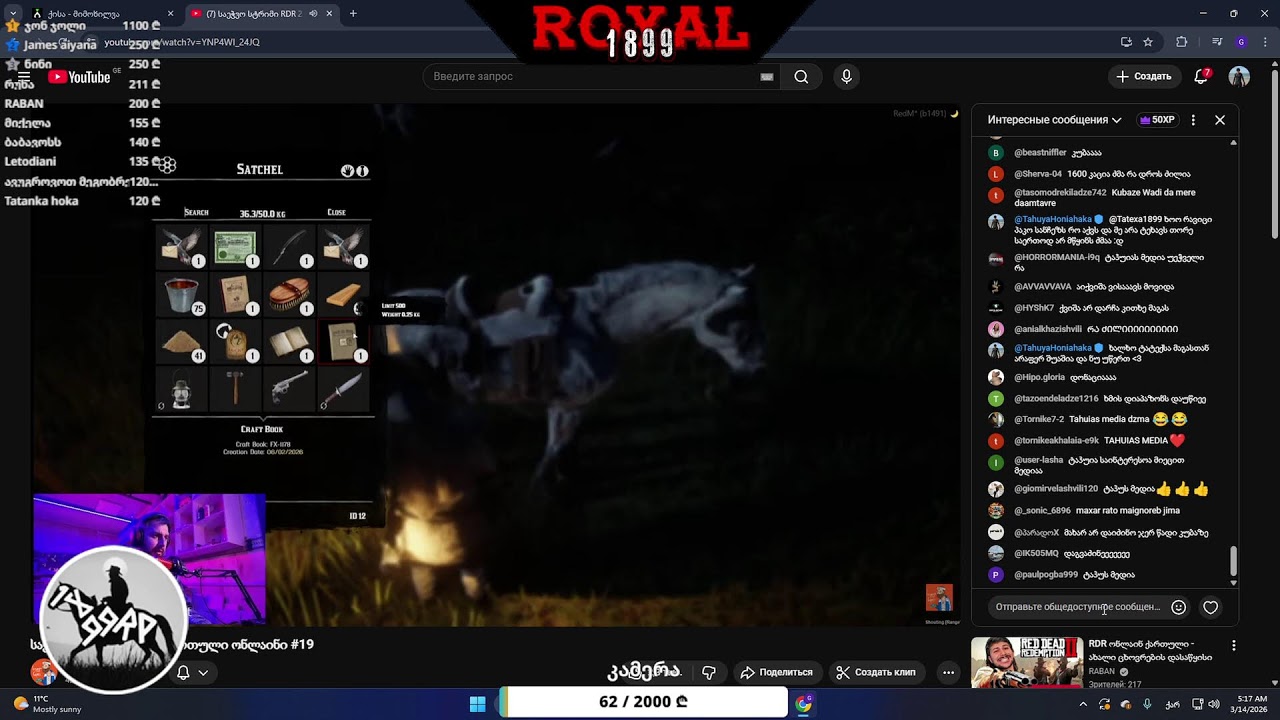Viewport: 1280px width, 720px height.
Task: Click comment by @Sherva-04 in chat
Action: tap(1102, 174)
